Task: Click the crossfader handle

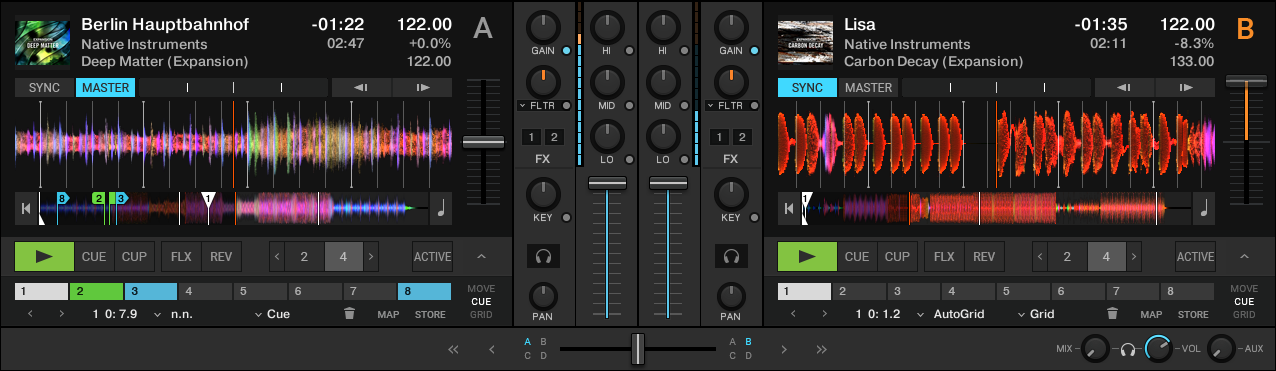Action: coord(637,349)
